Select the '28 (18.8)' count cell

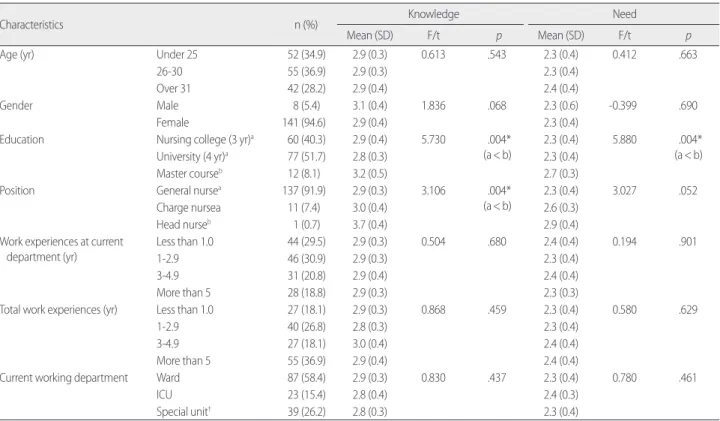[x=306, y=292]
